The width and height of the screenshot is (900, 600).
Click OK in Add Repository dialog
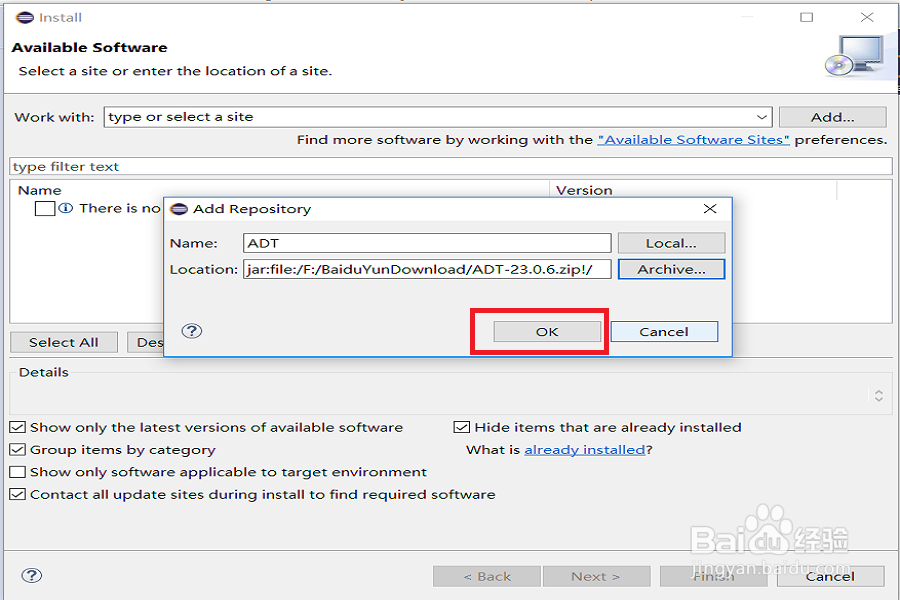(x=547, y=331)
